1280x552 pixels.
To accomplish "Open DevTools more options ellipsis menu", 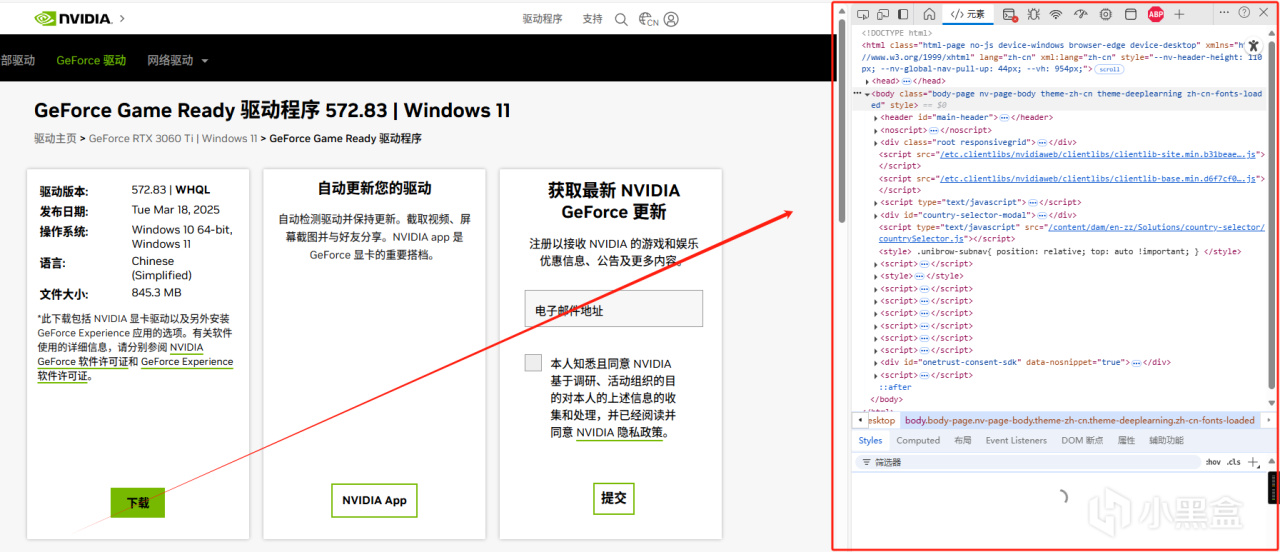I will 1224,13.
